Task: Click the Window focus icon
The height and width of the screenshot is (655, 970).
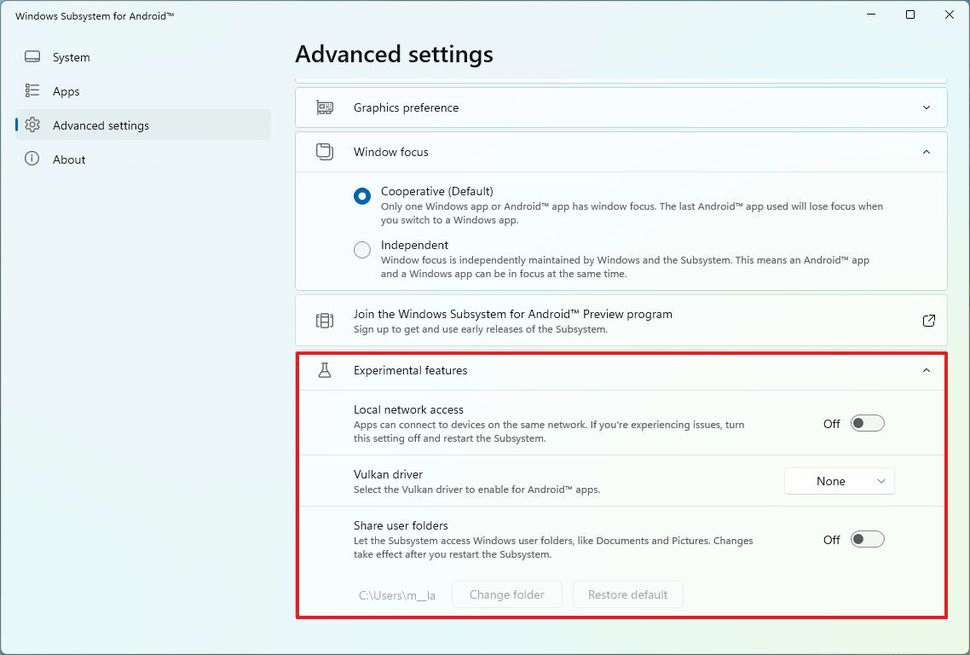Action: 325,152
